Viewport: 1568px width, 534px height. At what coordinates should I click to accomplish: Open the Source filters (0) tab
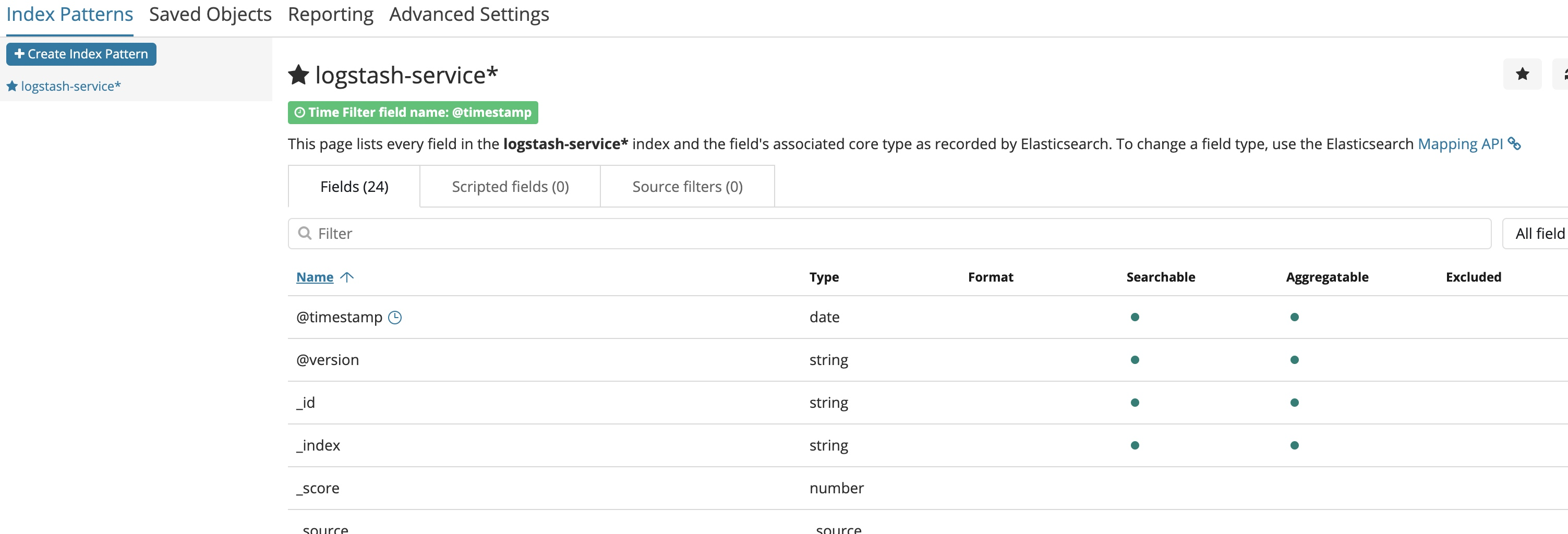[687, 187]
